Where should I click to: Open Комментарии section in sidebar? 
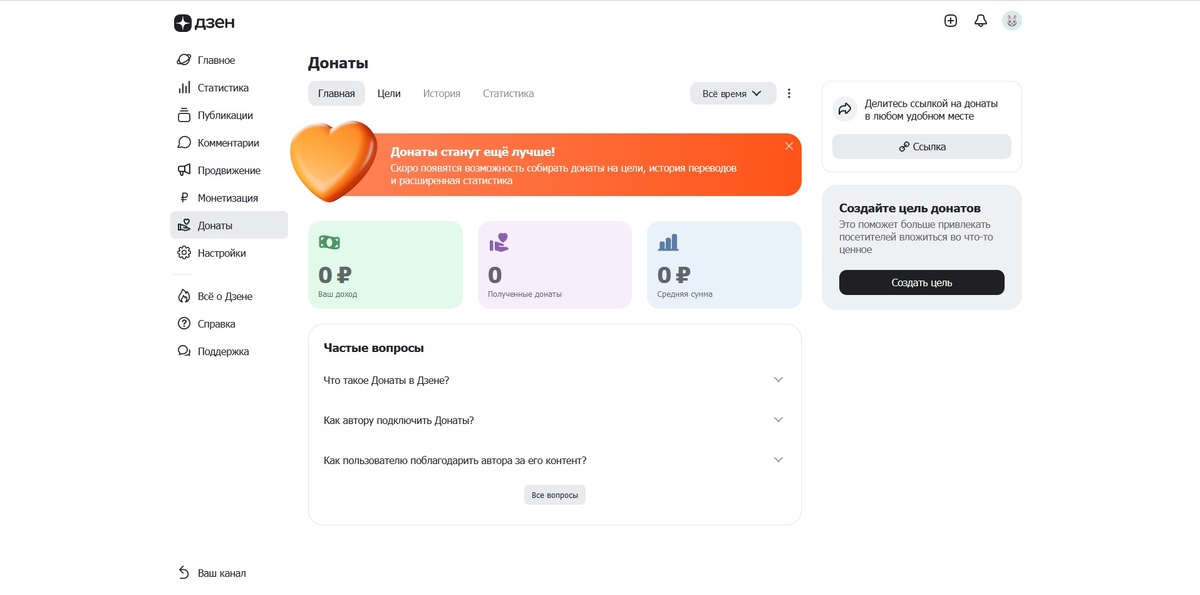coord(229,143)
